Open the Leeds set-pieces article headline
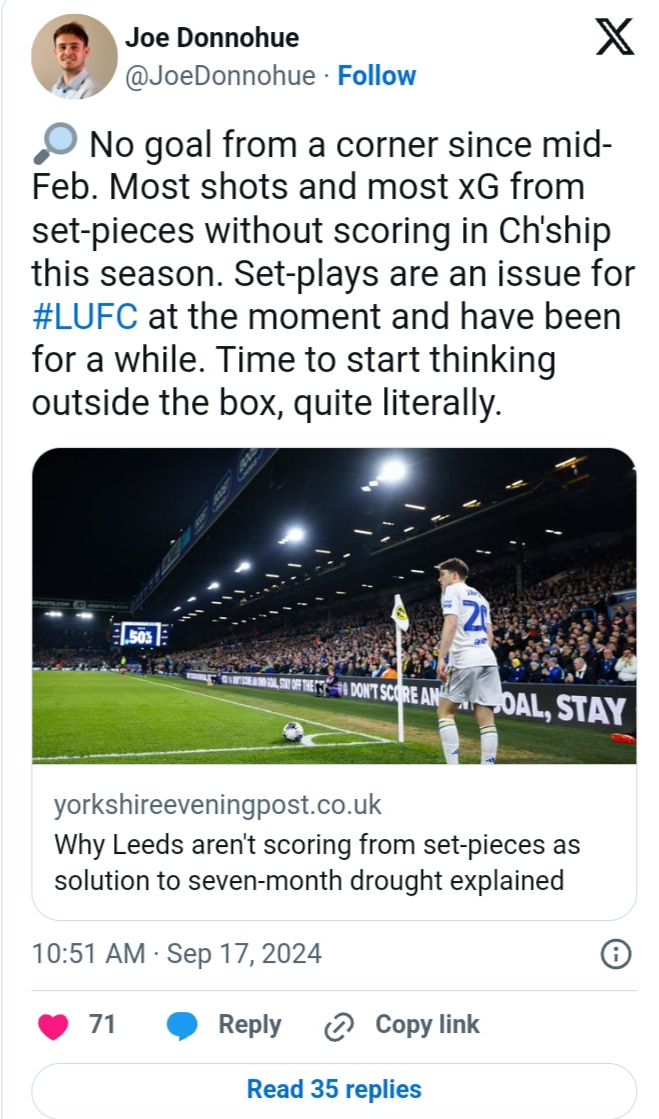The height and width of the screenshot is (1119, 659). pos(317,863)
